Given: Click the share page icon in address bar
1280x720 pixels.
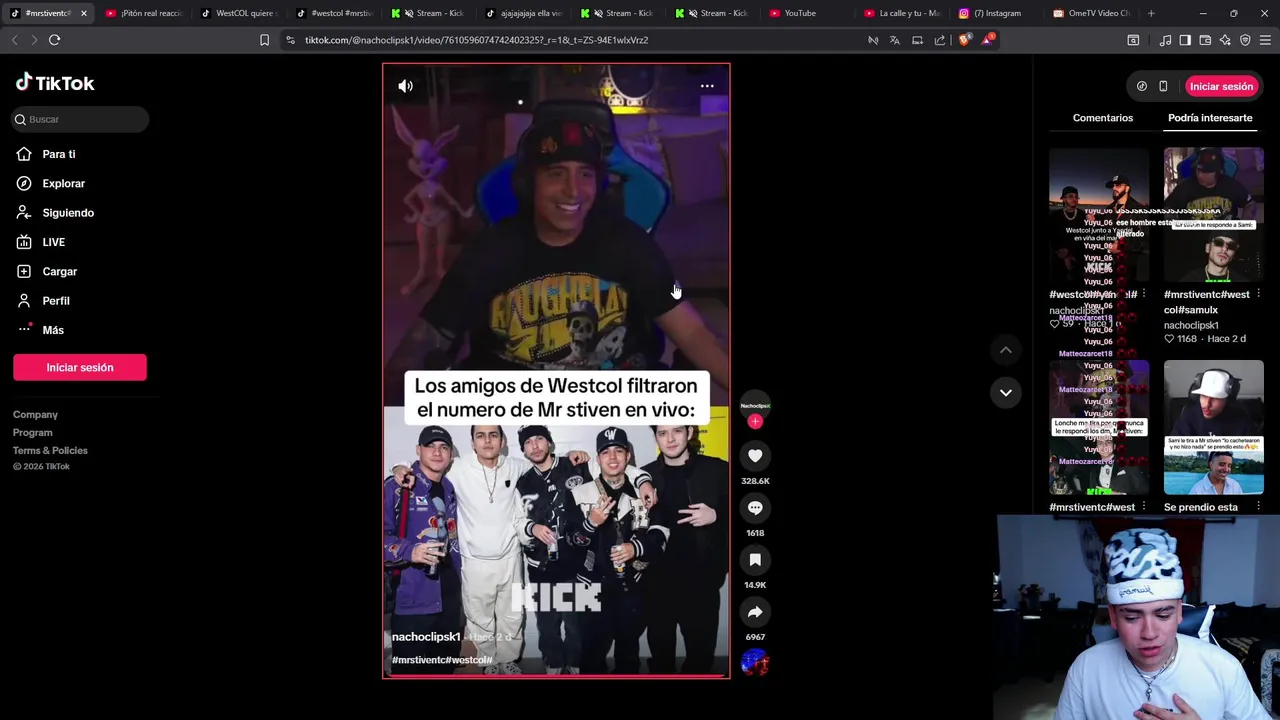Looking at the screenshot, I should 940,40.
